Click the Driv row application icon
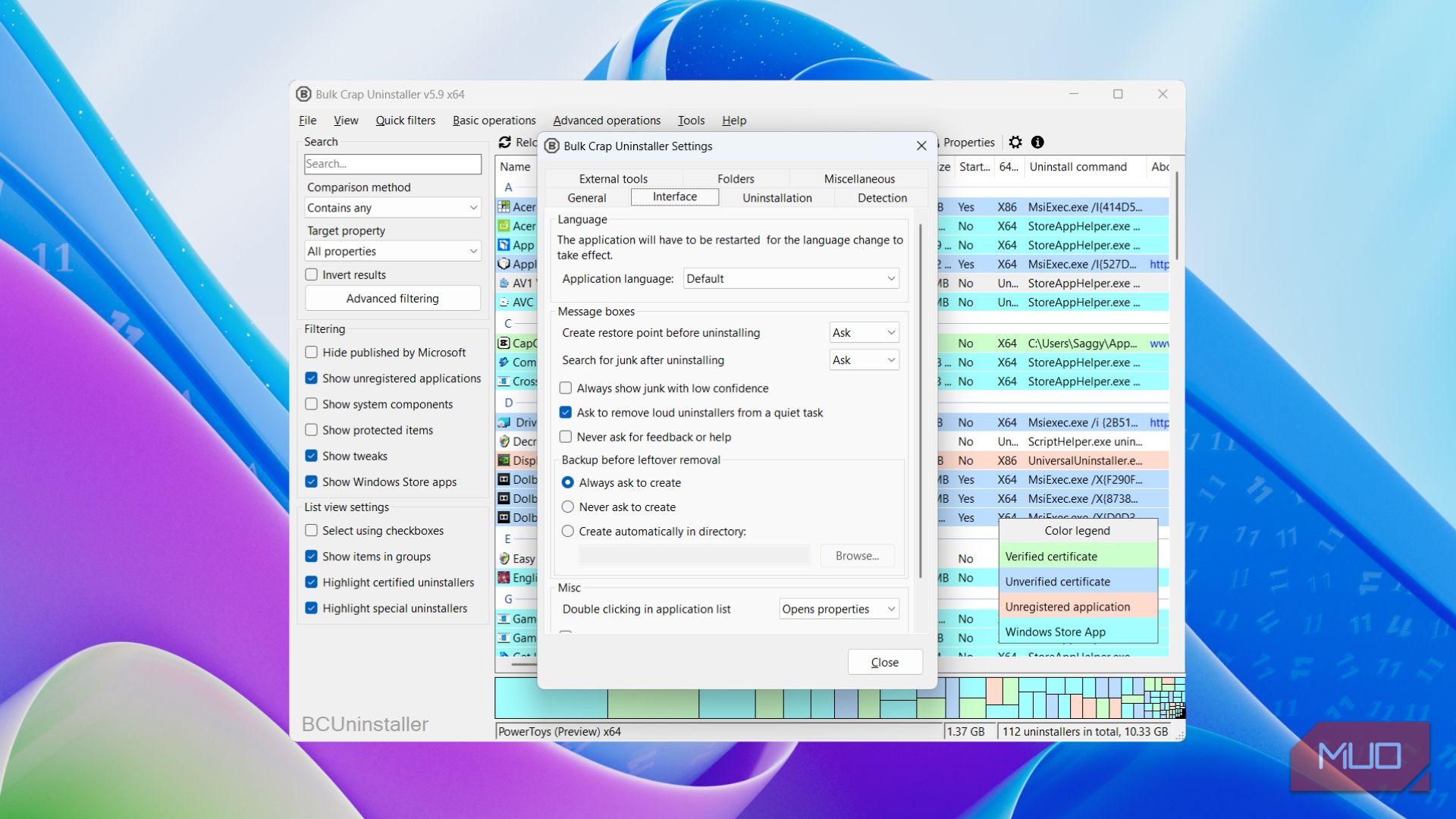1456x819 pixels. [x=504, y=422]
